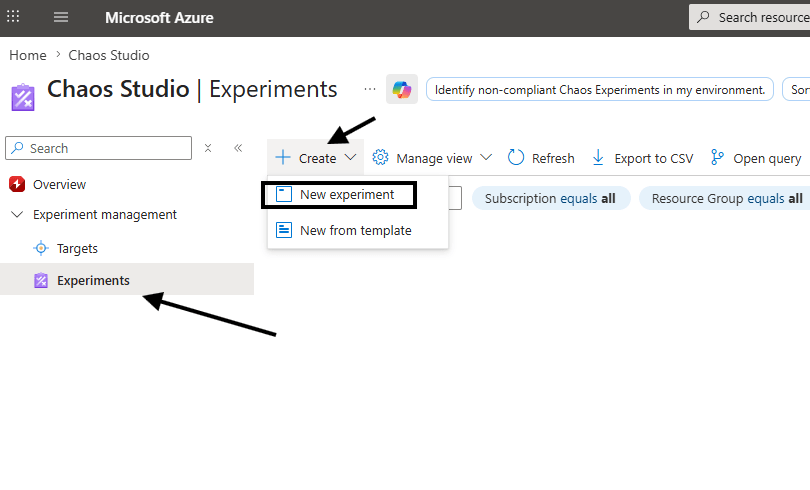Image resolution: width=810 pixels, height=490 pixels.
Task: Click the Refresh icon in toolbar
Action: (x=516, y=158)
